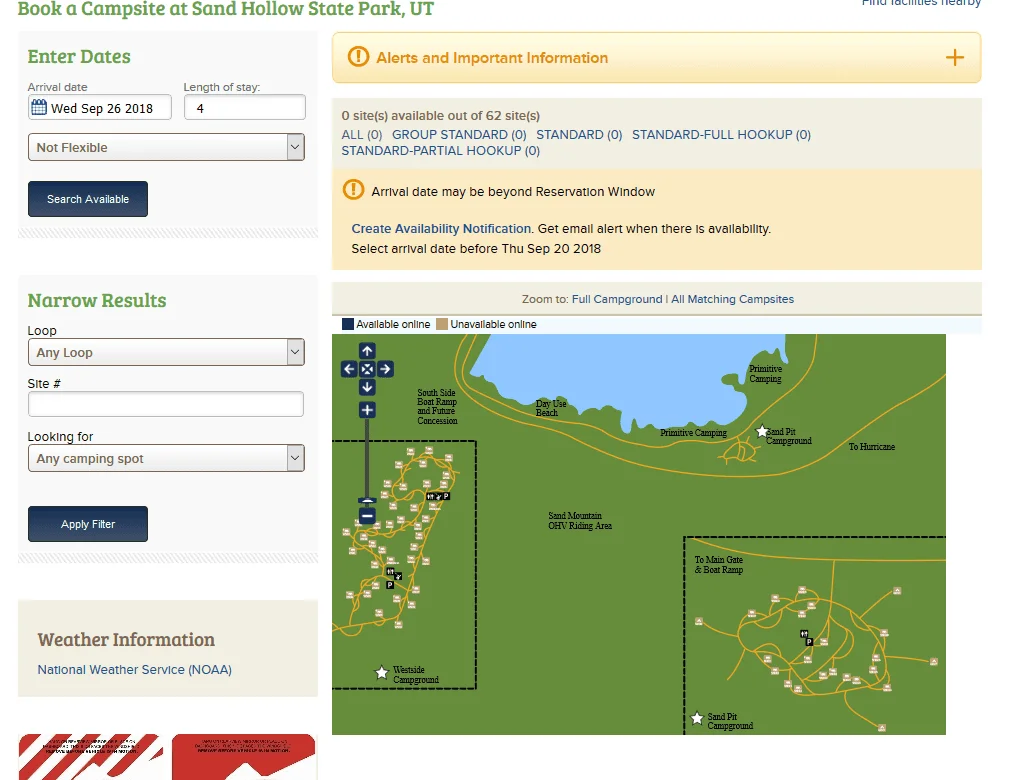Pan the map right with arrow
1019x780 pixels.
point(385,369)
